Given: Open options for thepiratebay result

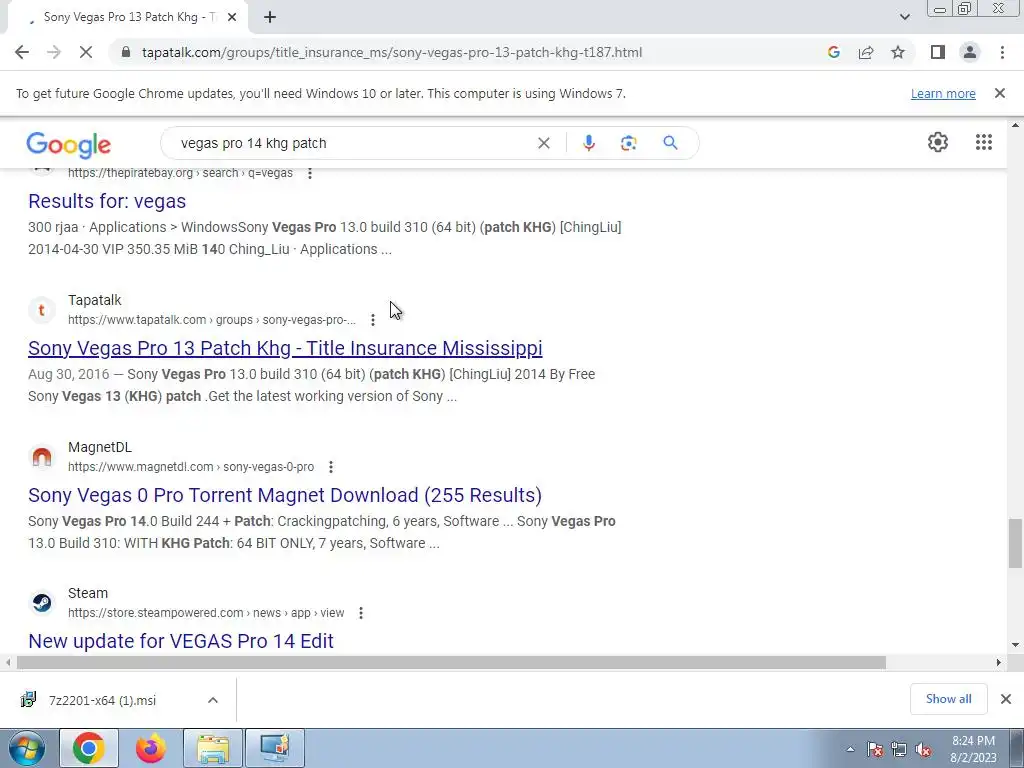Looking at the screenshot, I should pos(310,173).
